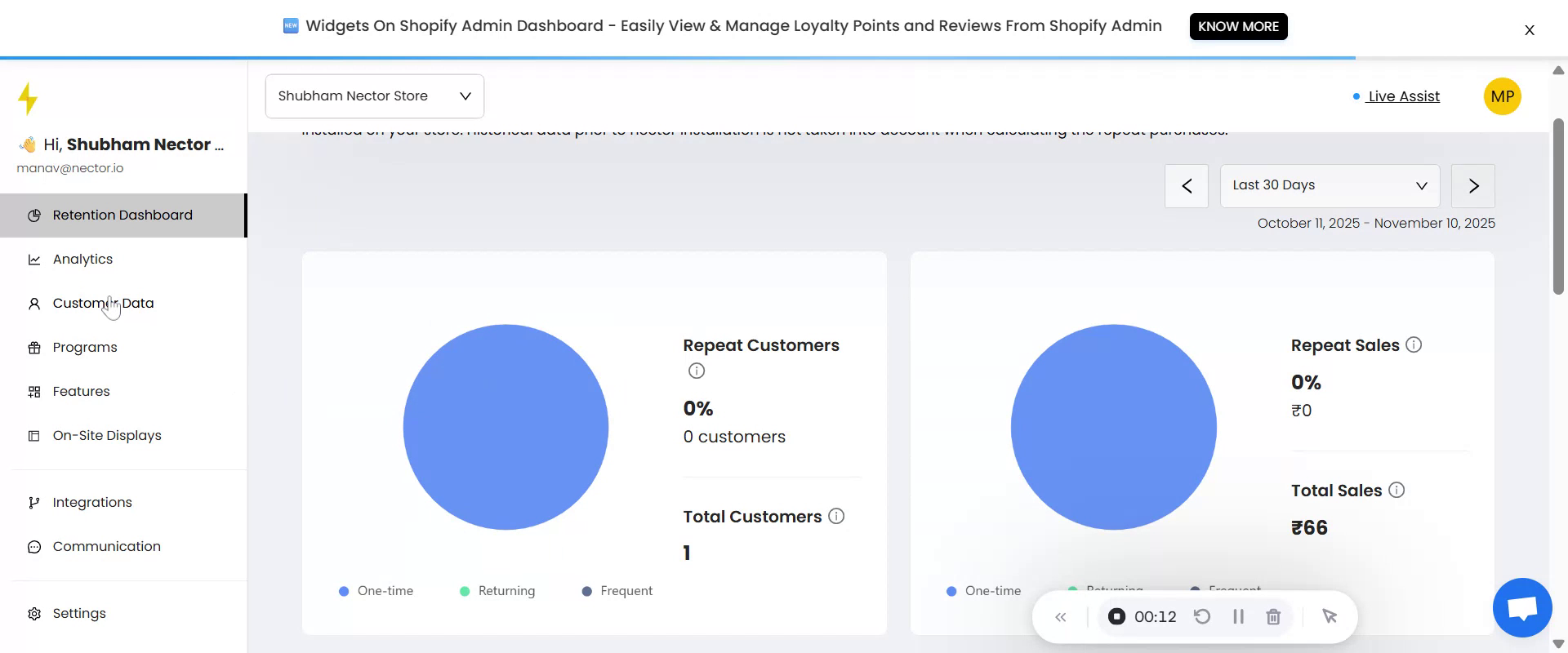Click the yellow lightning bolt logo
1568x653 pixels.
28,99
